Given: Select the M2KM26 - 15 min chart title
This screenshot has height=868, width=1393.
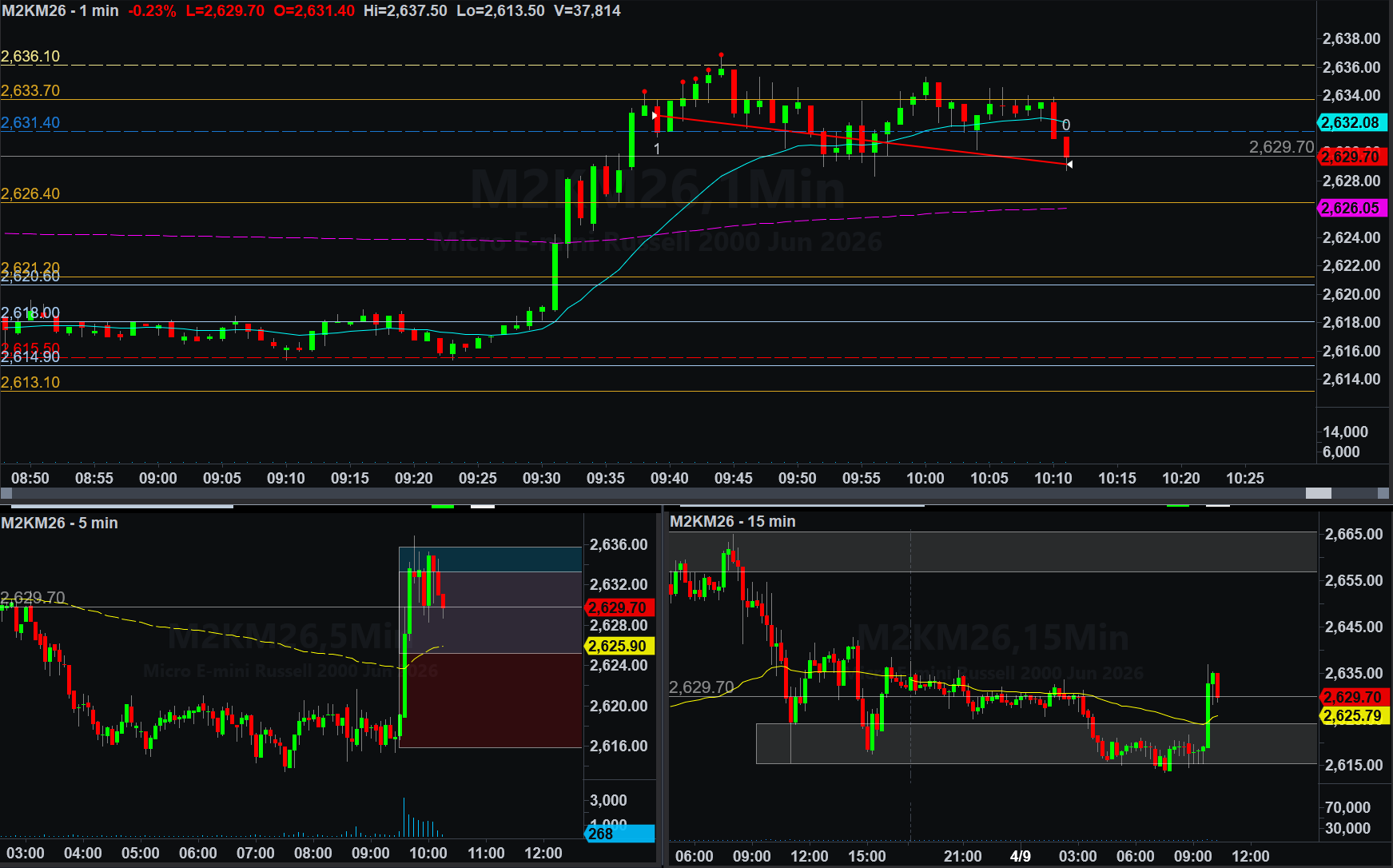Looking at the screenshot, I should (732, 521).
